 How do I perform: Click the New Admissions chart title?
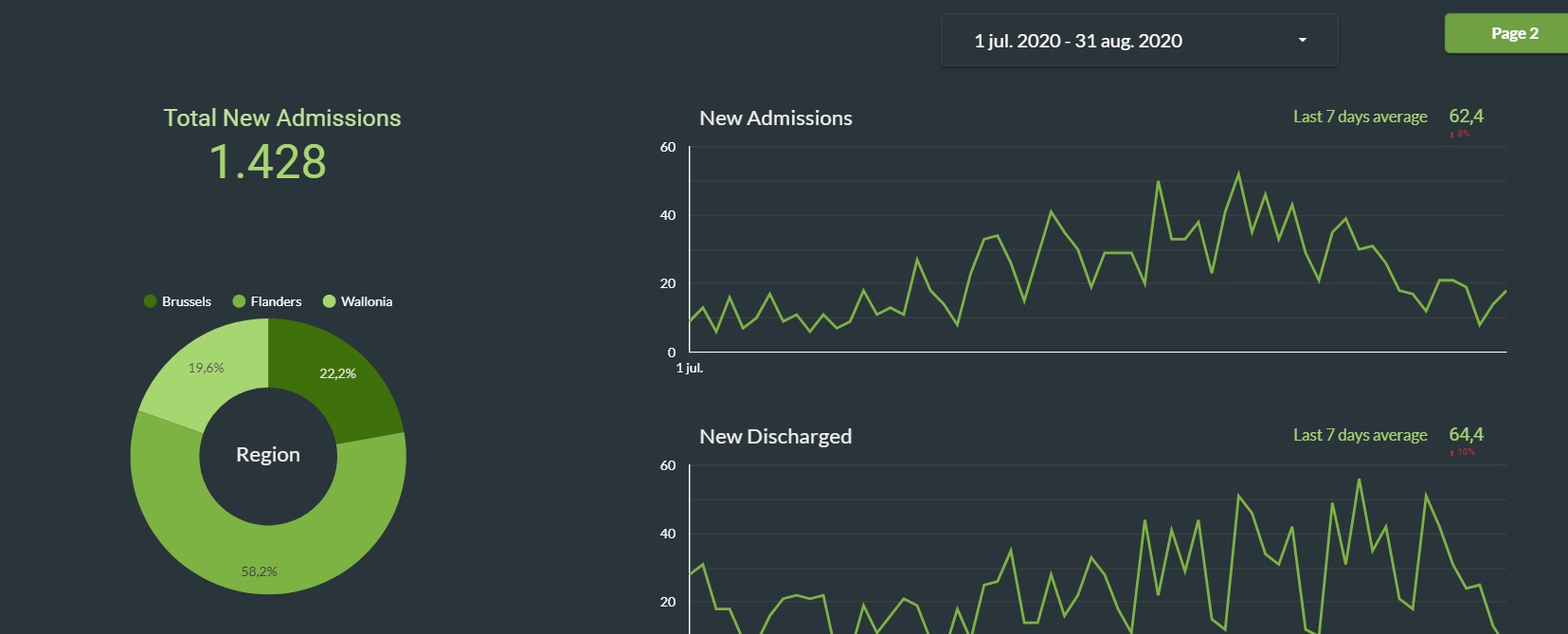tap(775, 118)
